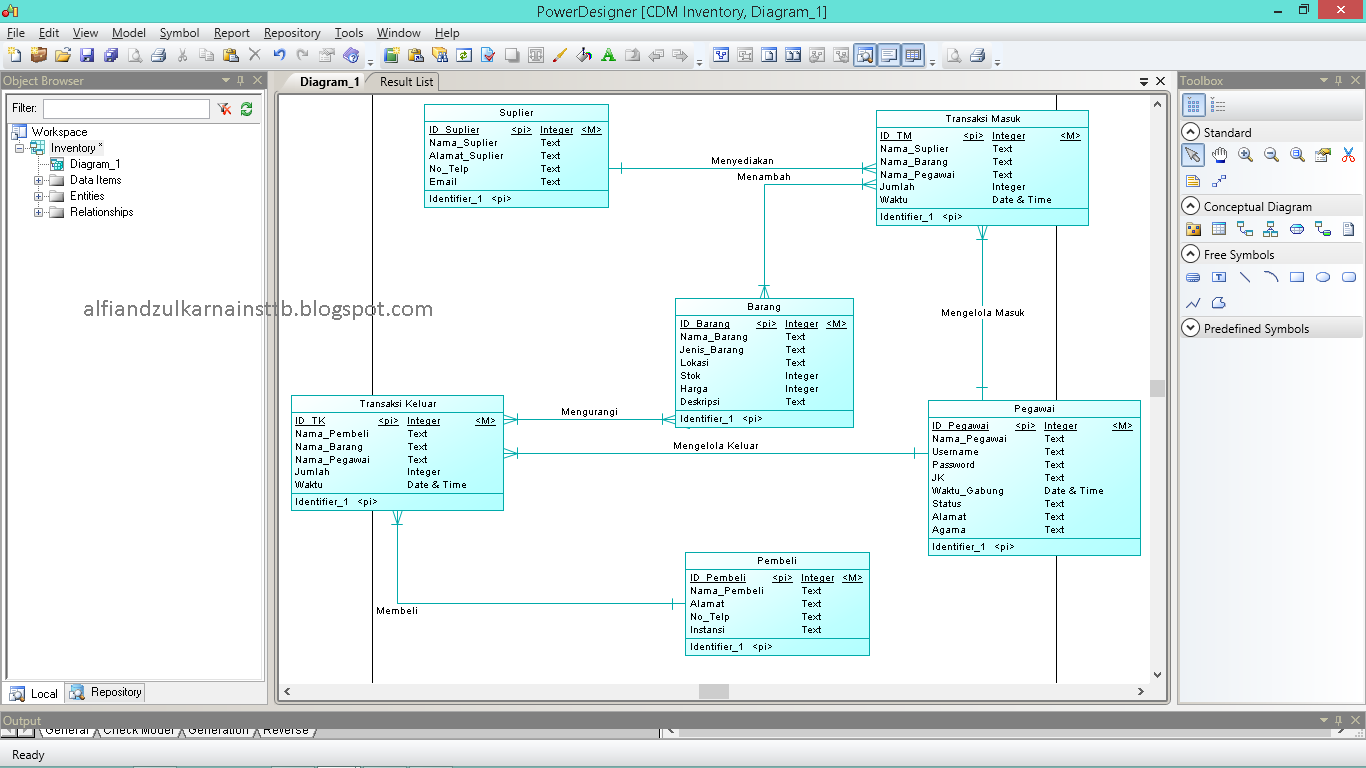Click the Filter input field in Object Browser

(125, 108)
